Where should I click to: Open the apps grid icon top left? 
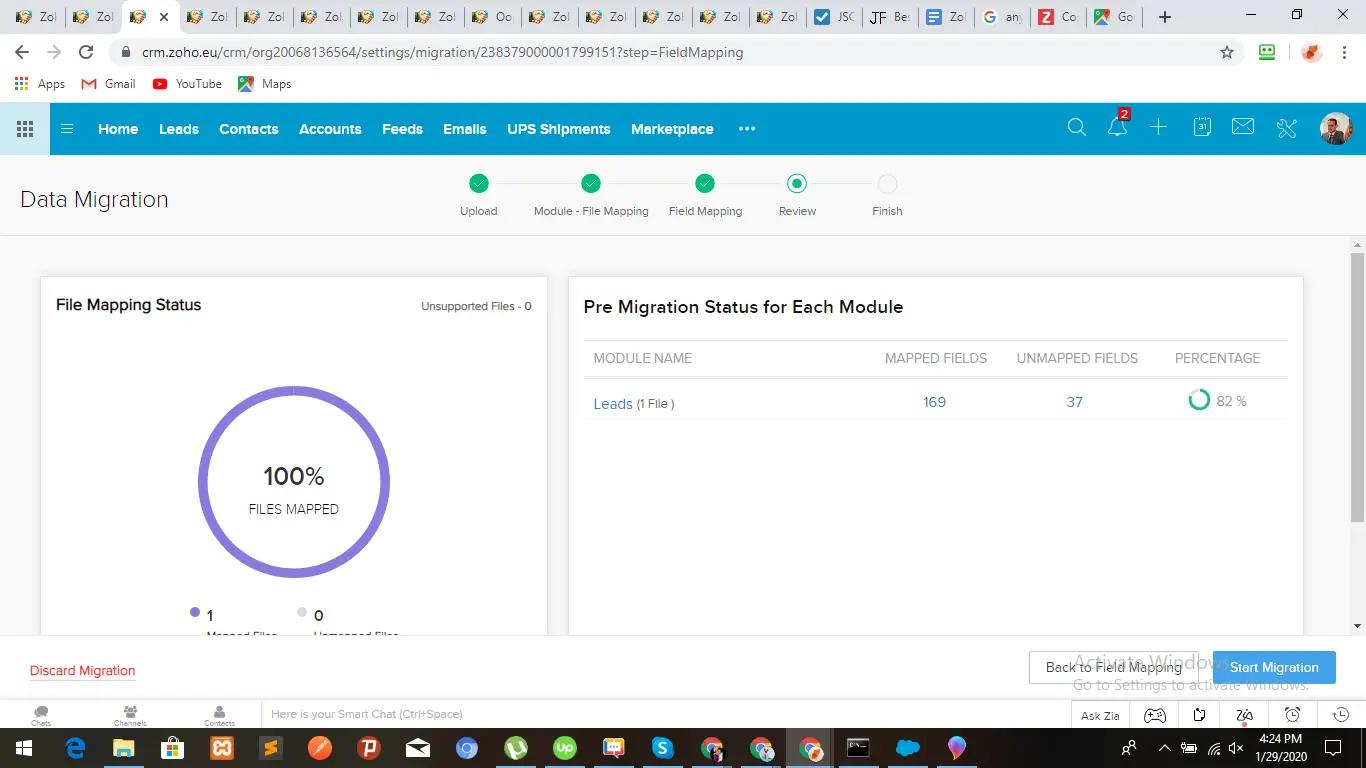(x=24, y=128)
